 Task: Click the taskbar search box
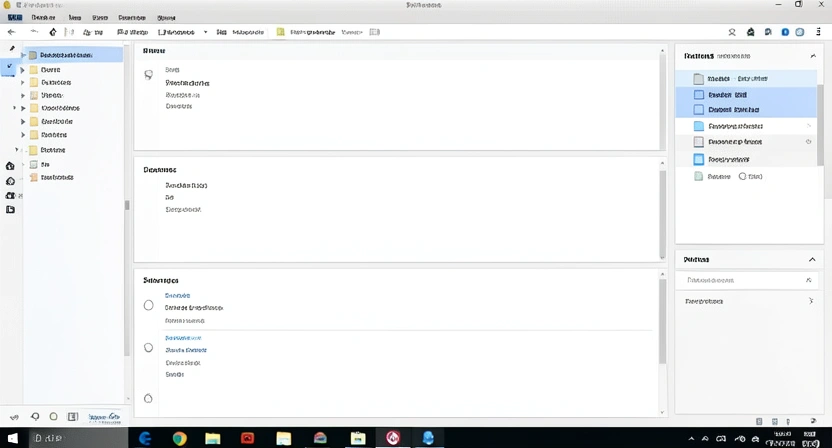pyautogui.click(x=79, y=438)
